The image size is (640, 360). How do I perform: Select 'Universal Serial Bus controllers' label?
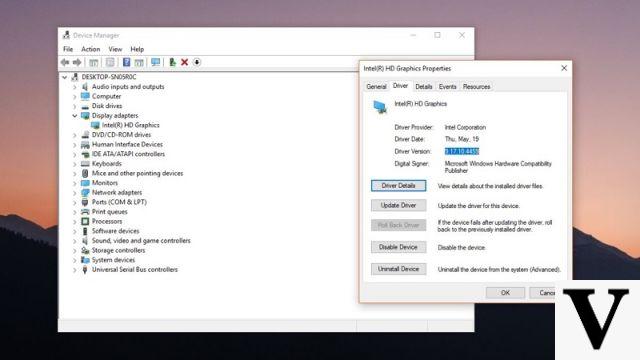(135, 270)
